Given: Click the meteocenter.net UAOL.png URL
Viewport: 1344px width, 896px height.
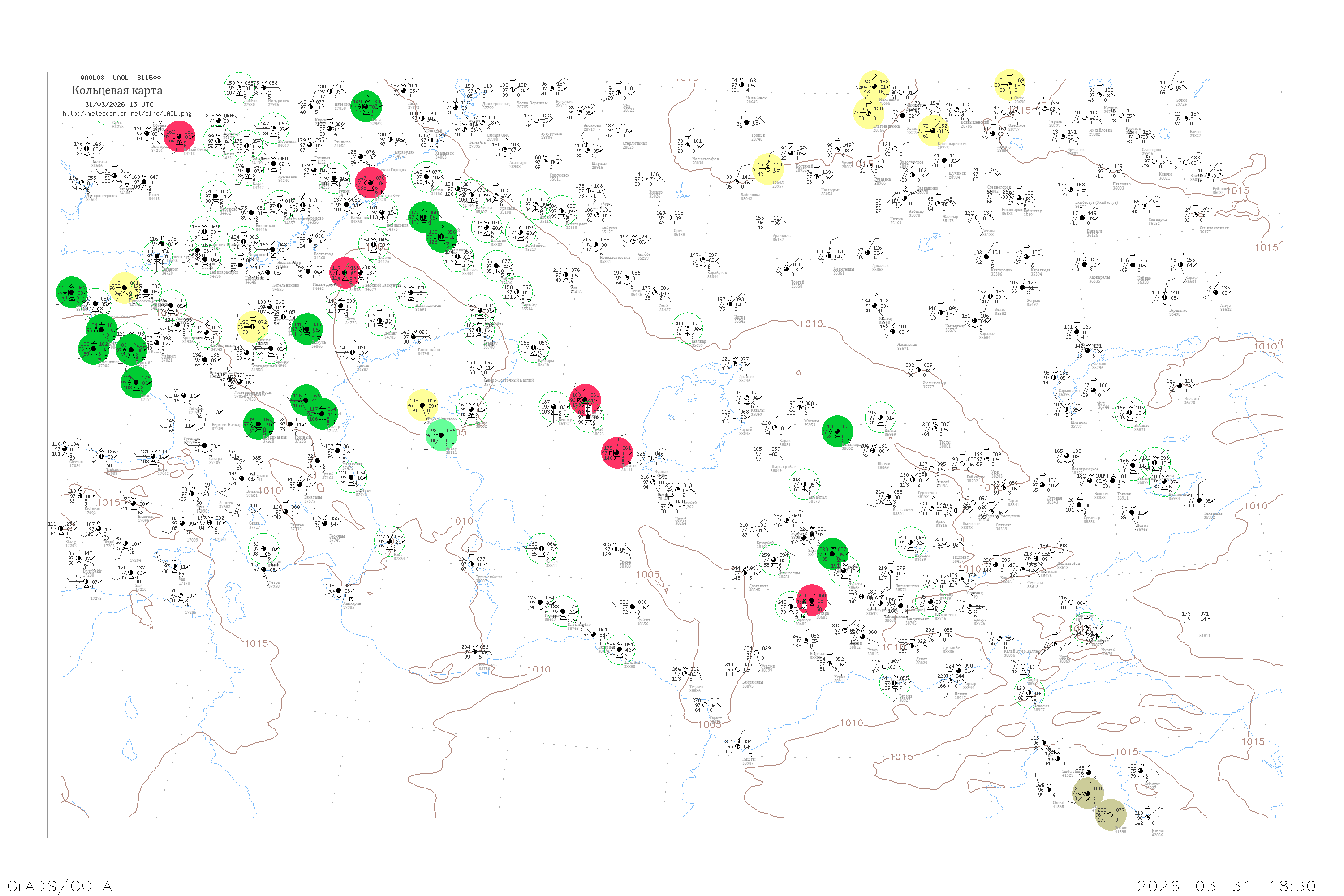Looking at the screenshot, I should point(127,114).
